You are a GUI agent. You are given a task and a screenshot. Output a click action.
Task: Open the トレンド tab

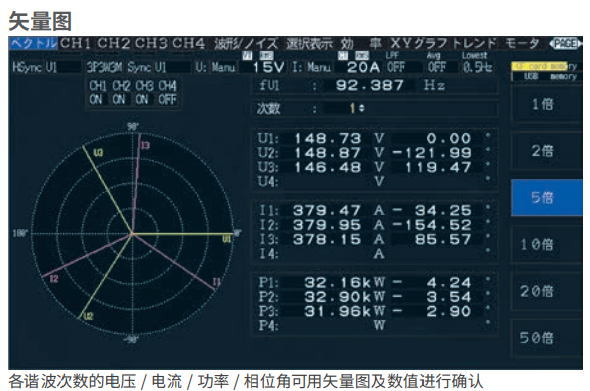click(x=474, y=44)
